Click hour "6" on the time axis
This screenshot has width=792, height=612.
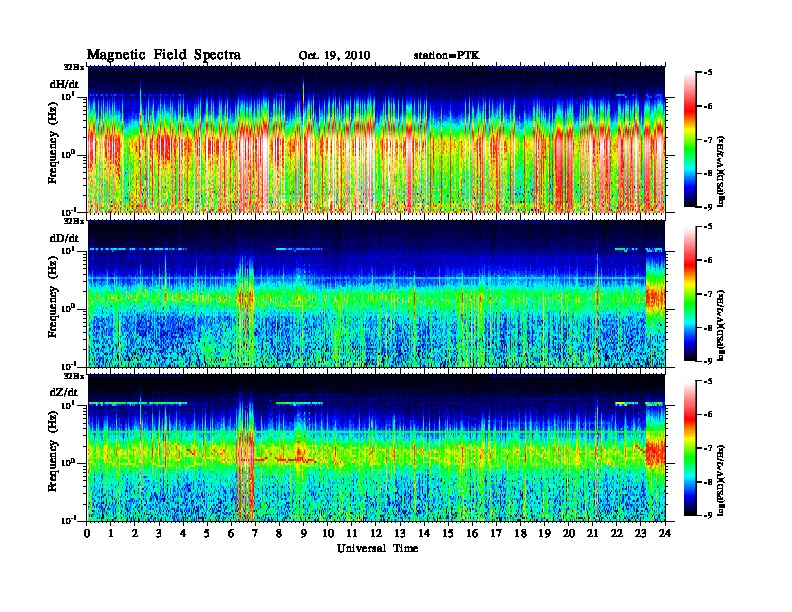click(x=232, y=533)
